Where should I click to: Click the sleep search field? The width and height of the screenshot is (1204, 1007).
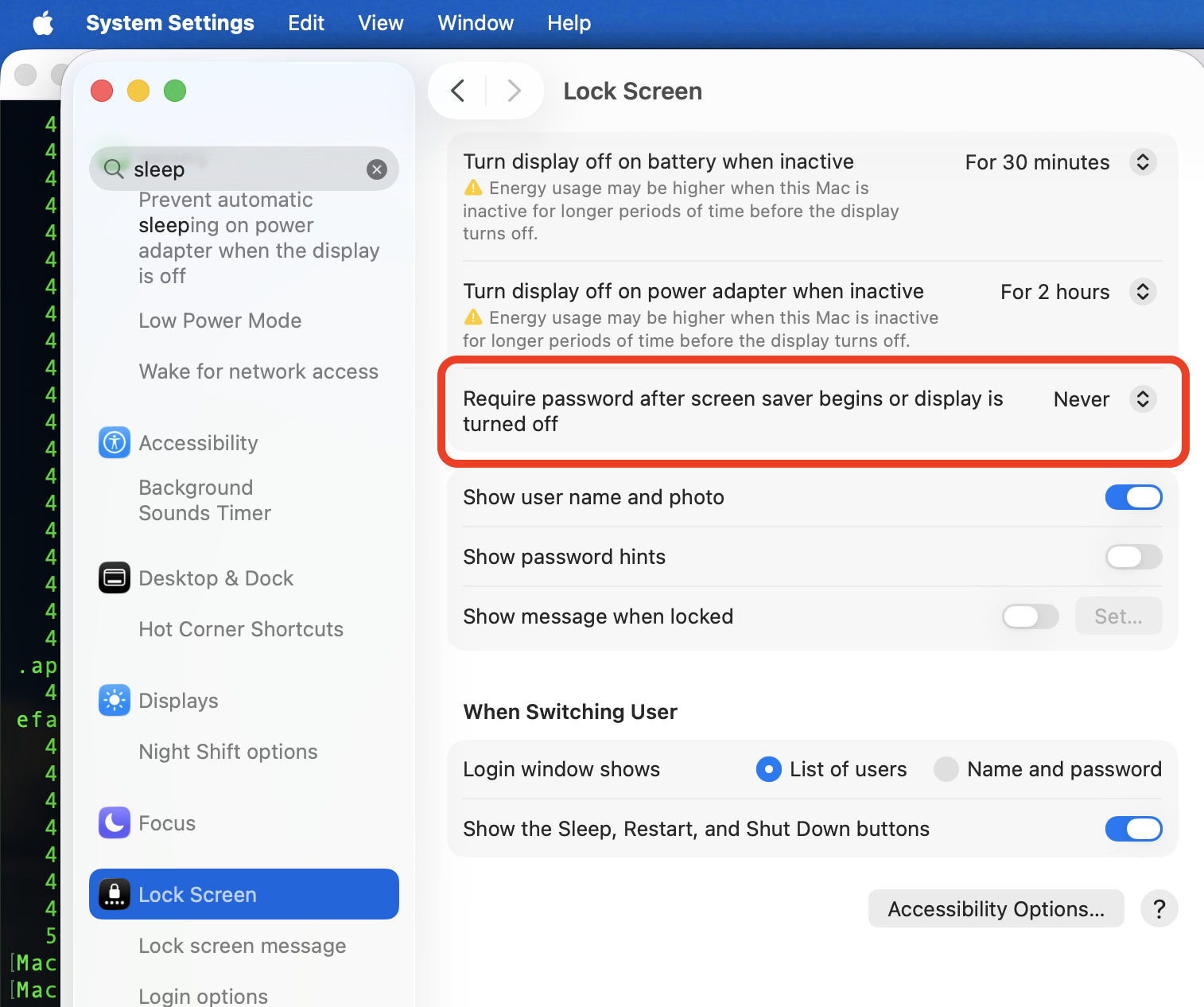[244, 169]
